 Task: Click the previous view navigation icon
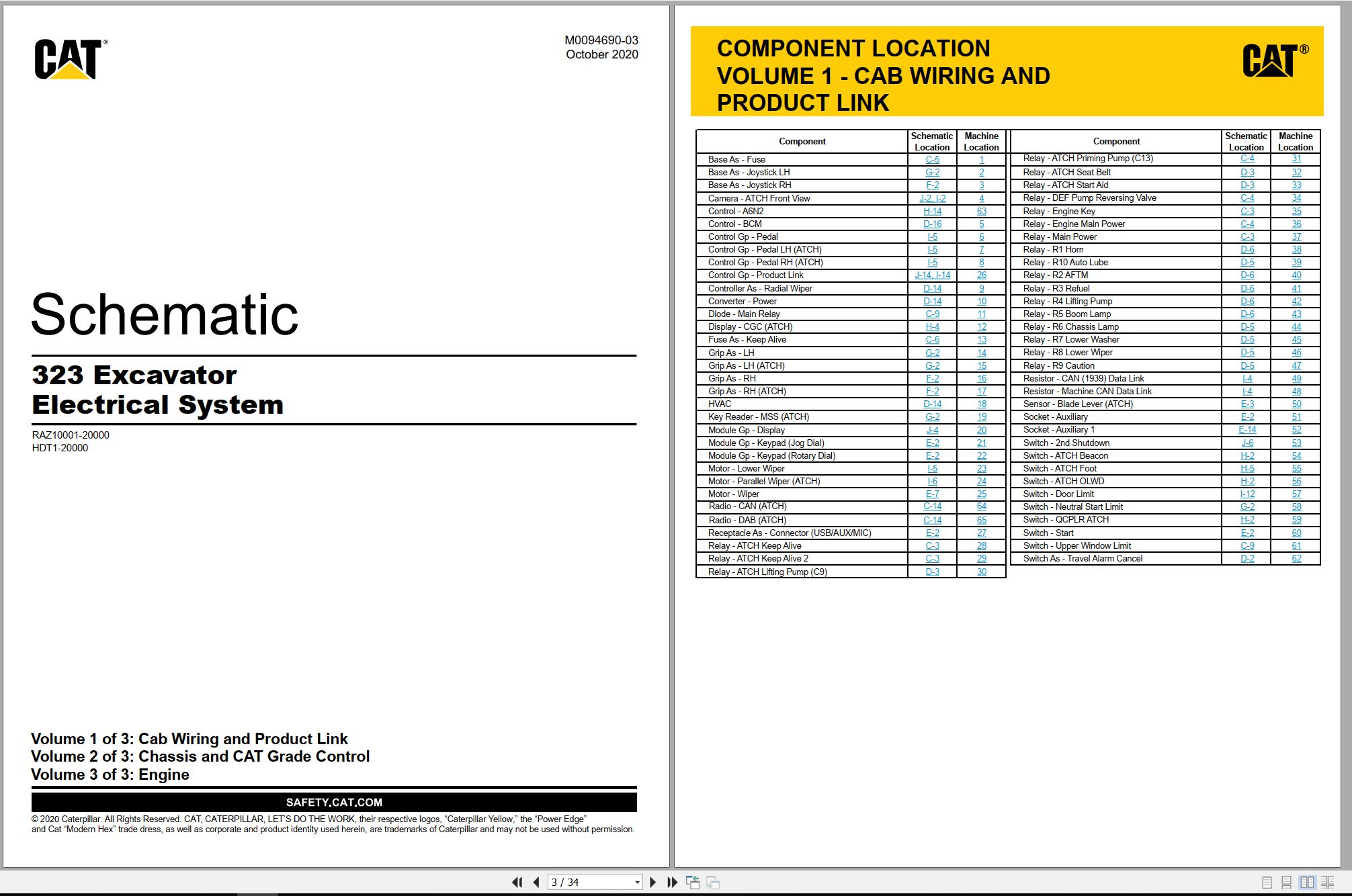[x=693, y=882]
